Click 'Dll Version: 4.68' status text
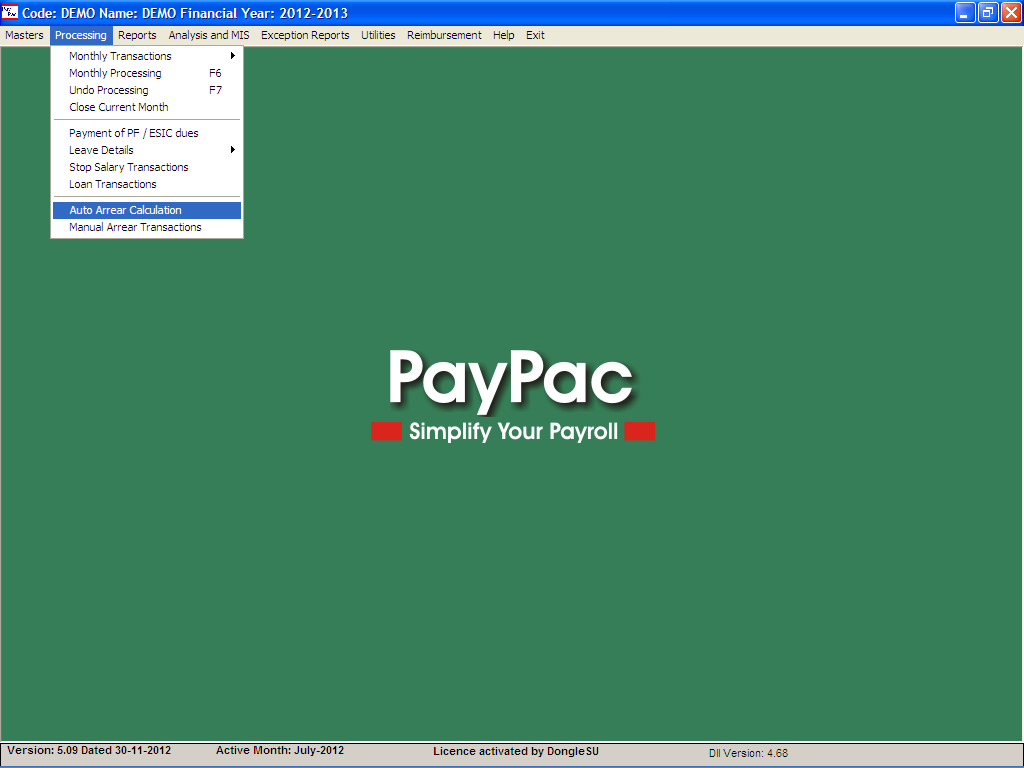This screenshot has width=1024, height=768. (x=748, y=753)
